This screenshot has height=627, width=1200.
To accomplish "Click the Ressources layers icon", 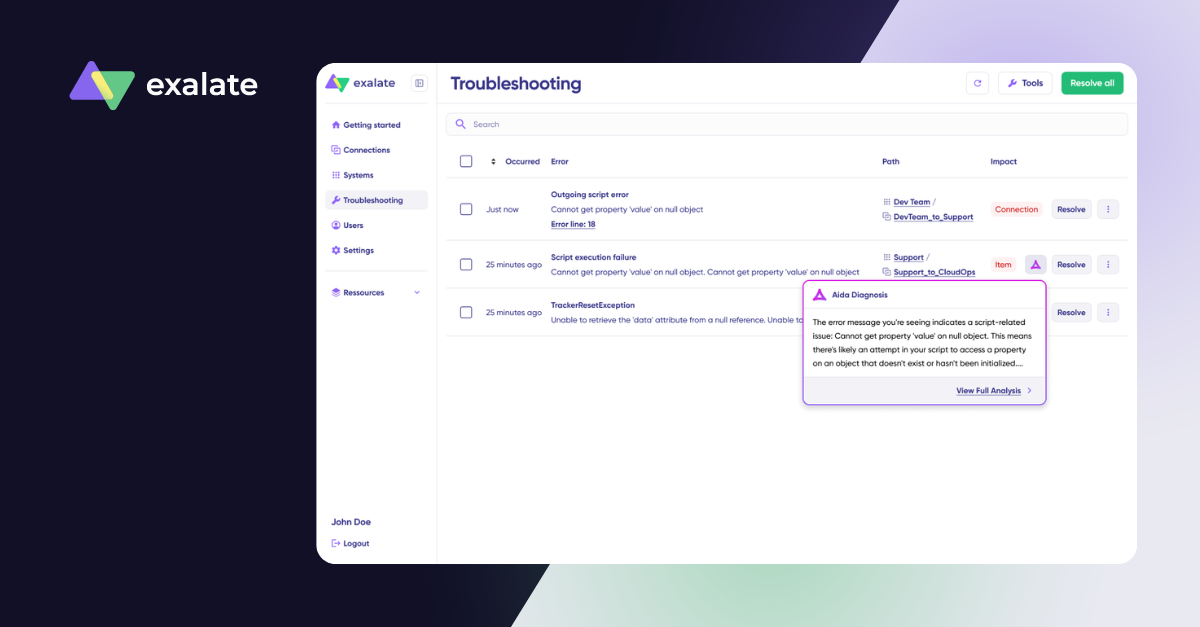I will [x=336, y=292].
